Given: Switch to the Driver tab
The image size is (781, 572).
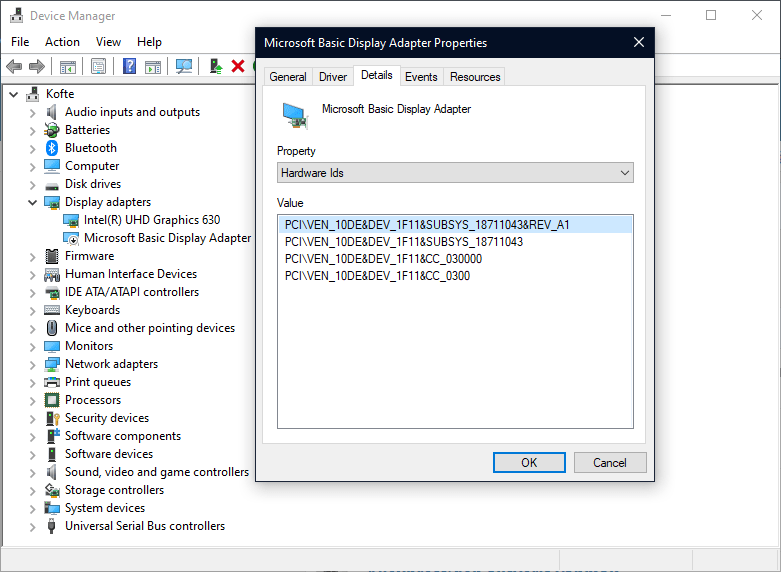Looking at the screenshot, I should pos(333,77).
